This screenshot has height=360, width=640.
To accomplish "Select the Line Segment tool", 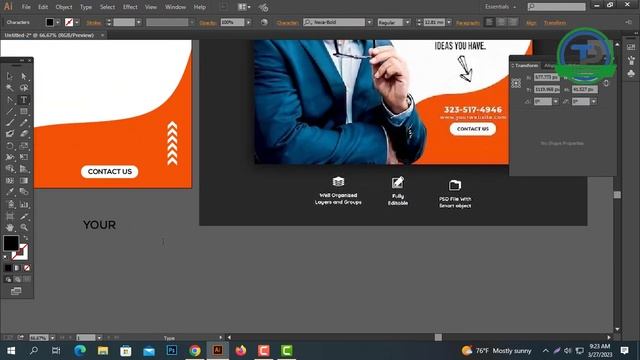I will click(10, 111).
